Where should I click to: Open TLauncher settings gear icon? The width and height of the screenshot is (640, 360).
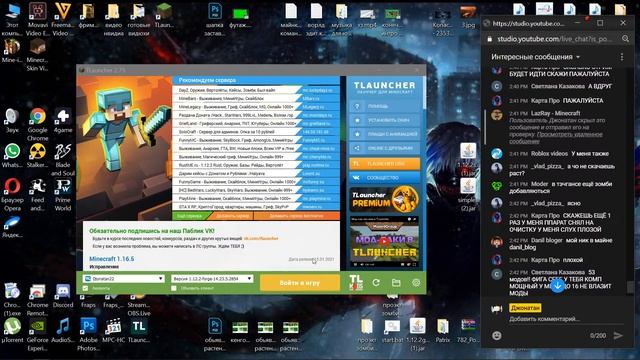click(x=416, y=282)
